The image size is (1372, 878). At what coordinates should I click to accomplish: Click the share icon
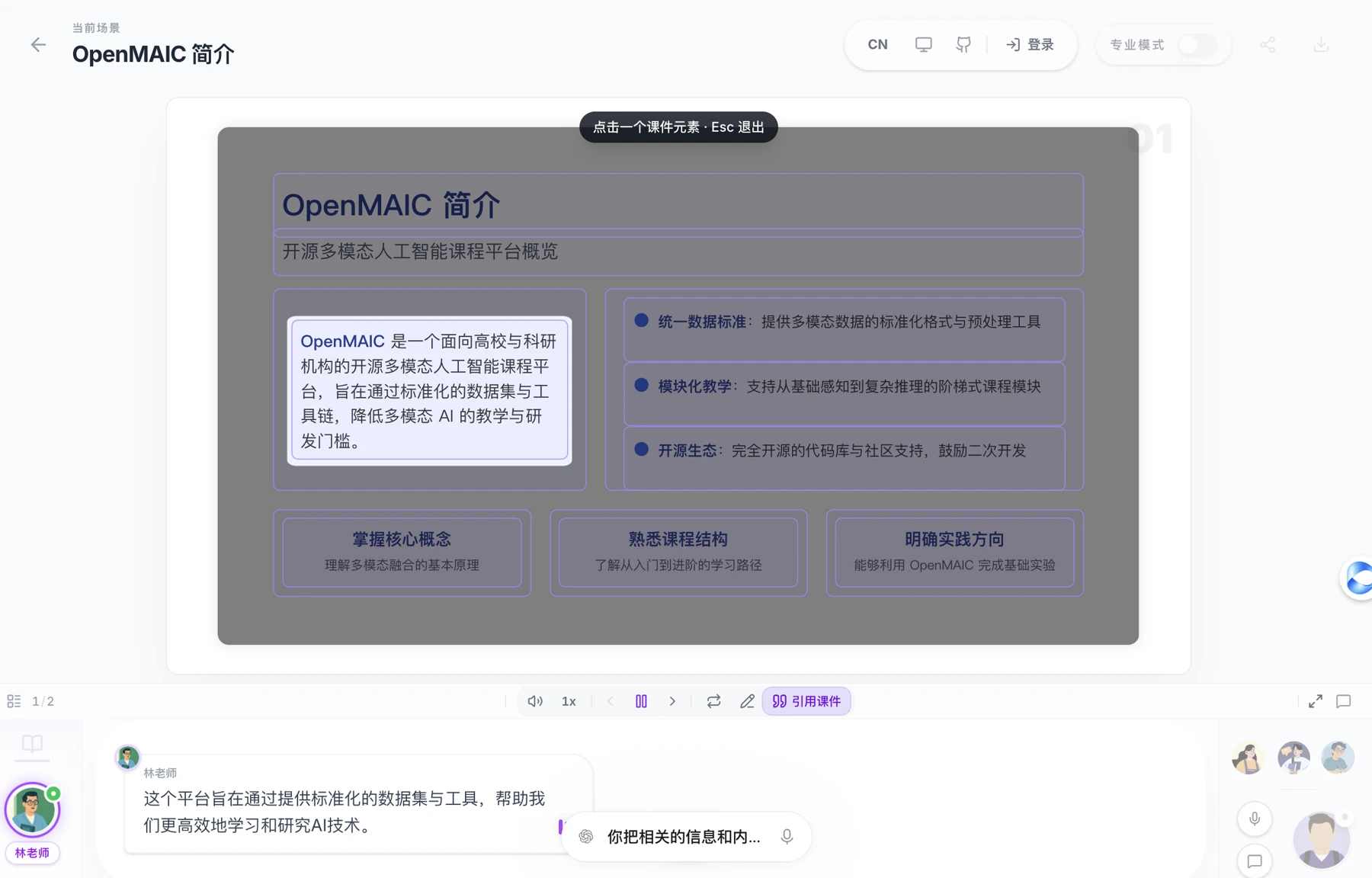(1268, 45)
